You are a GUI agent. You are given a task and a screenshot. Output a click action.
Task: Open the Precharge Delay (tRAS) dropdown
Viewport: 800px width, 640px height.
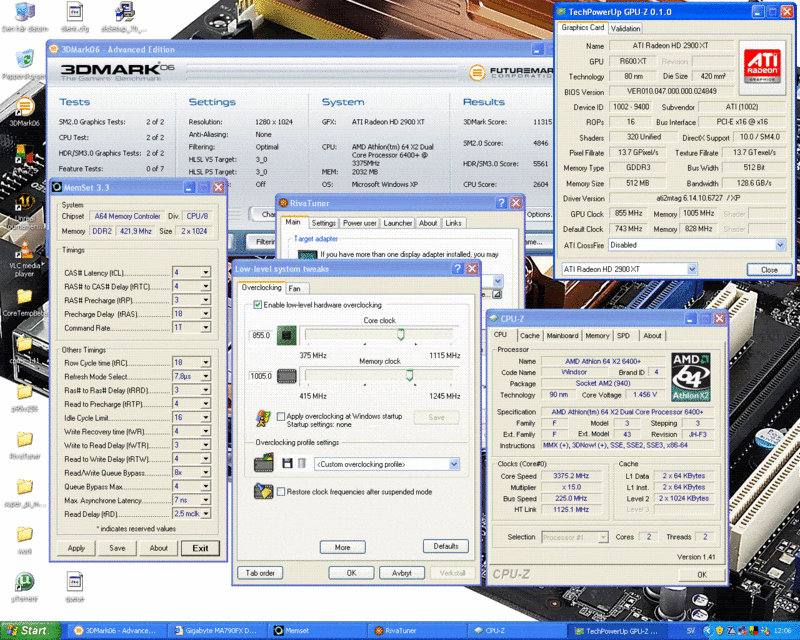[x=206, y=314]
